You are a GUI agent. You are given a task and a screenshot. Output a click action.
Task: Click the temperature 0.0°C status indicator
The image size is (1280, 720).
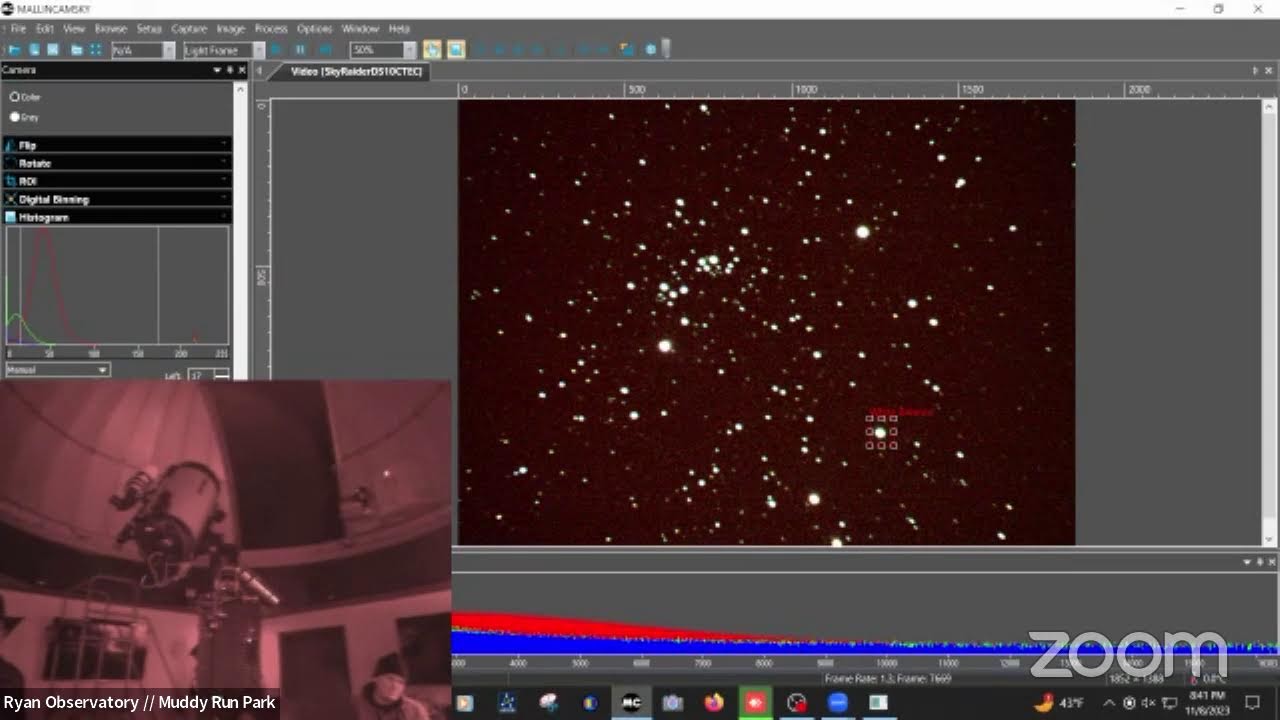click(1208, 679)
